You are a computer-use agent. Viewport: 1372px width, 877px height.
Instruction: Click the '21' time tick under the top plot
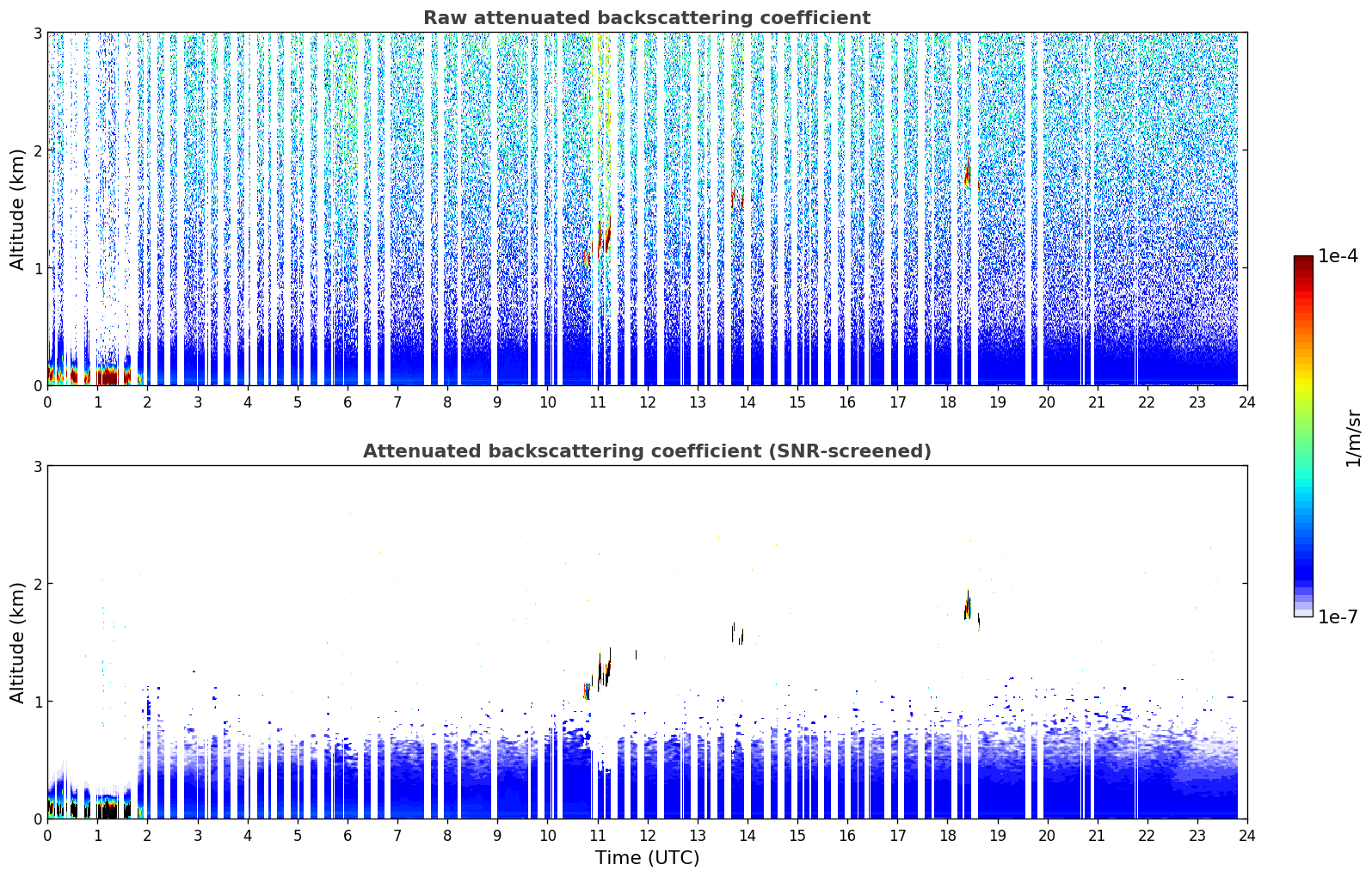click(1097, 402)
